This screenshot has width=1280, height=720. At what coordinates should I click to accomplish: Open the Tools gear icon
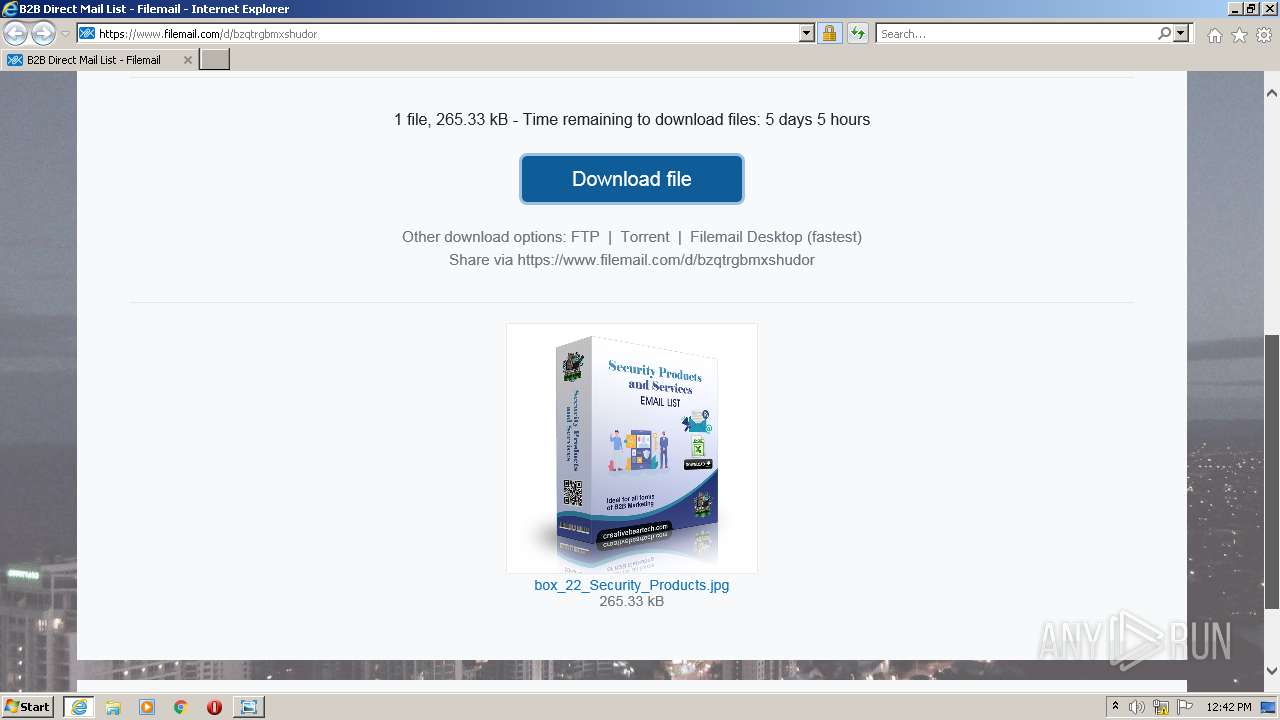point(1264,35)
